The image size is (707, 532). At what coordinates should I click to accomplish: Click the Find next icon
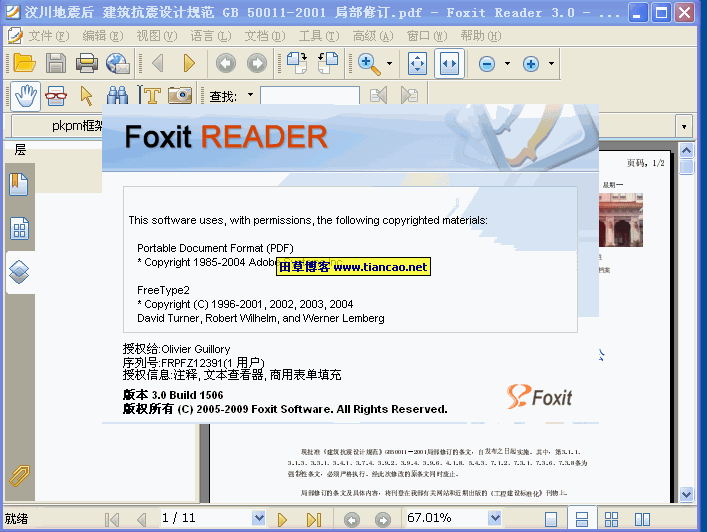point(409,95)
